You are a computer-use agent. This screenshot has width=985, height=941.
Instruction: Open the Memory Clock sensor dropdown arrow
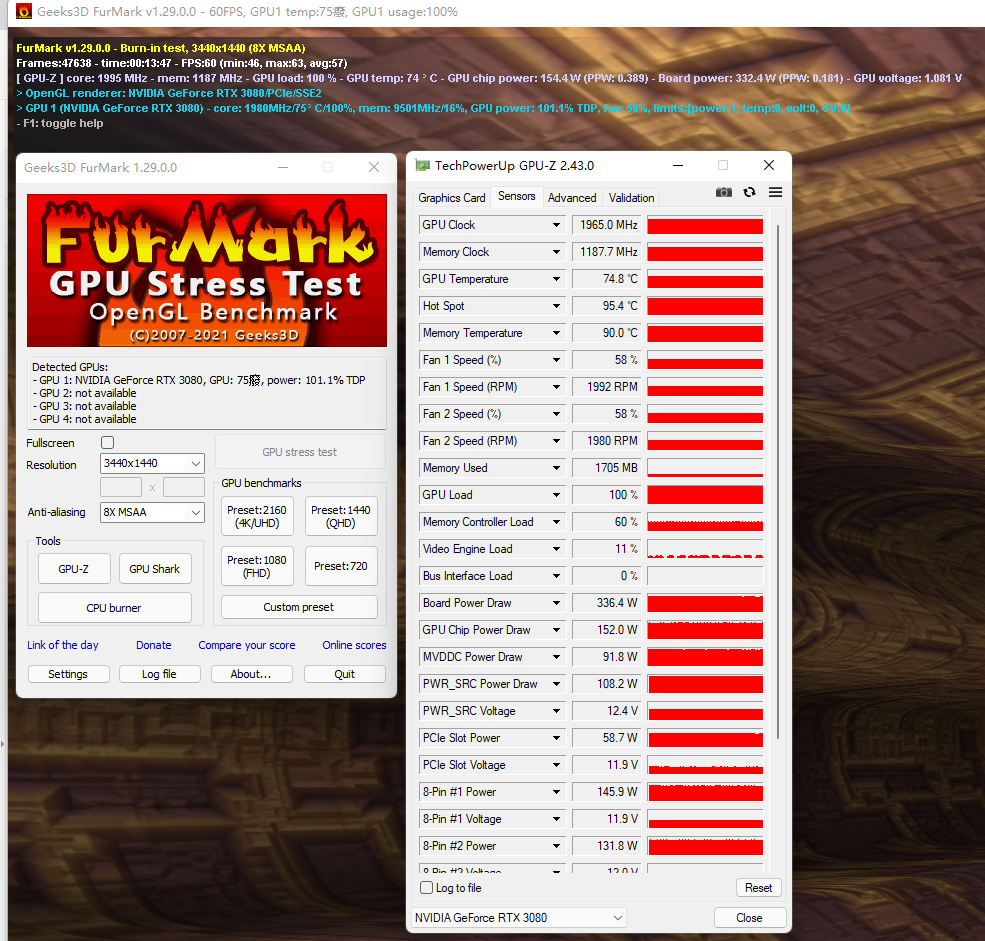click(x=556, y=252)
